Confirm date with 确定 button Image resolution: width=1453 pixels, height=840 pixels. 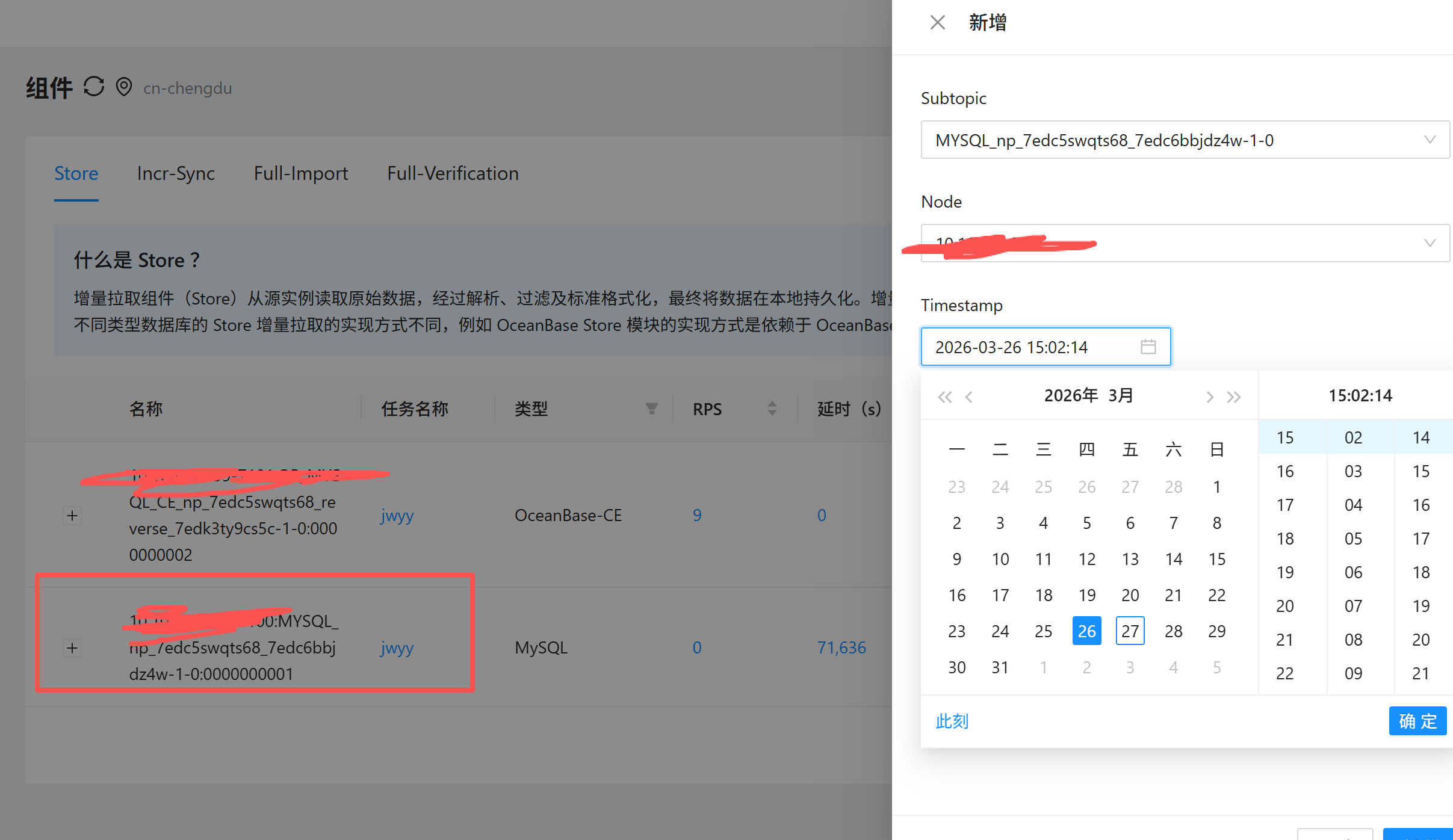[x=1417, y=721]
